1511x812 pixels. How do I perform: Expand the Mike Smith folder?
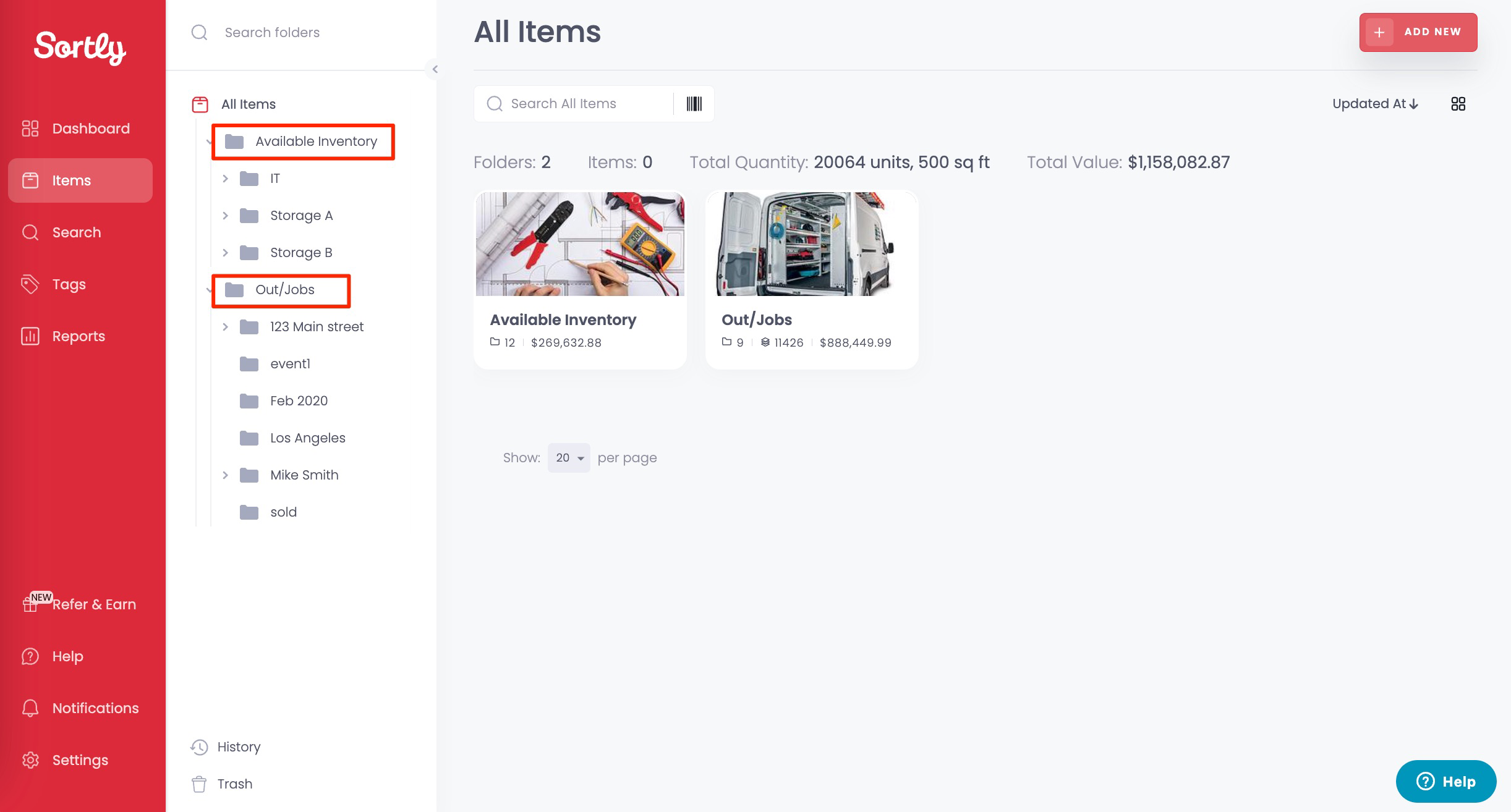[x=225, y=475]
